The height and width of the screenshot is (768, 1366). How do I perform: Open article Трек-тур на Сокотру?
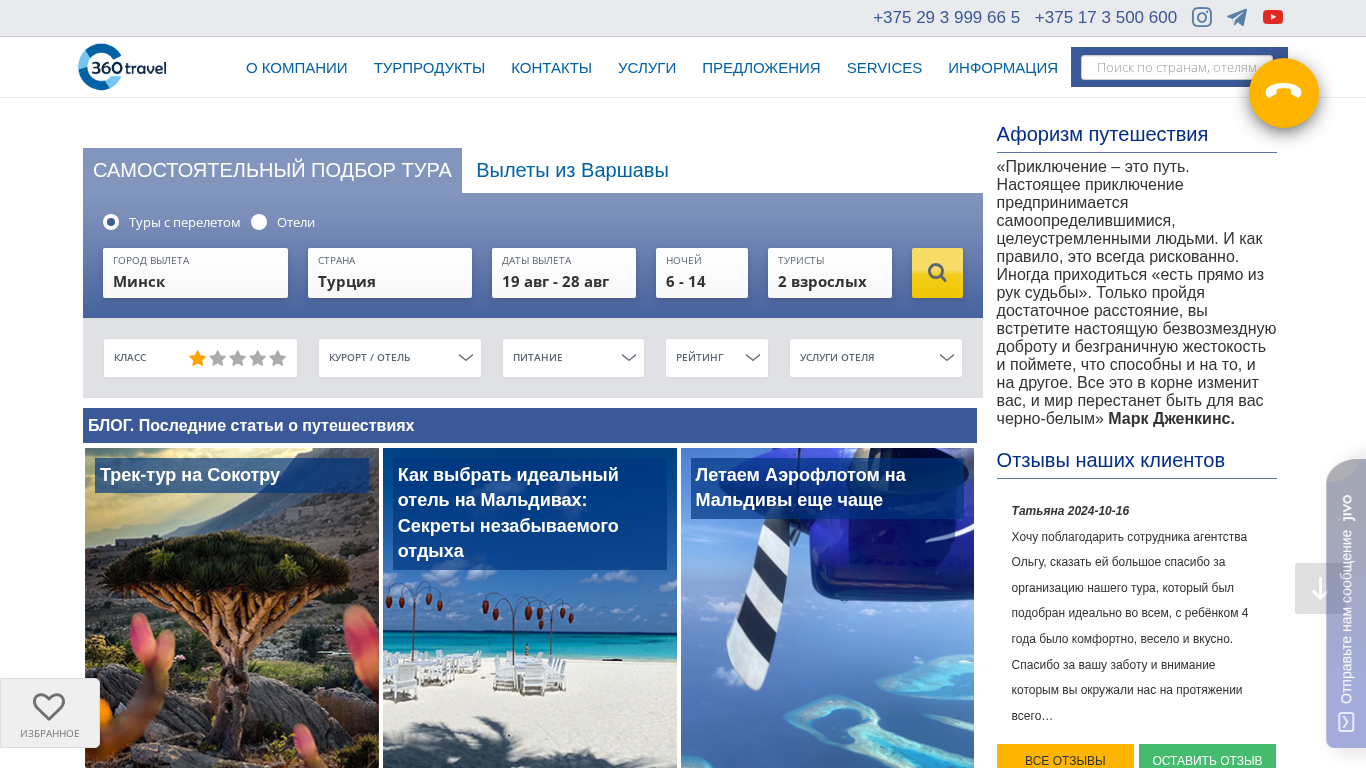click(190, 475)
